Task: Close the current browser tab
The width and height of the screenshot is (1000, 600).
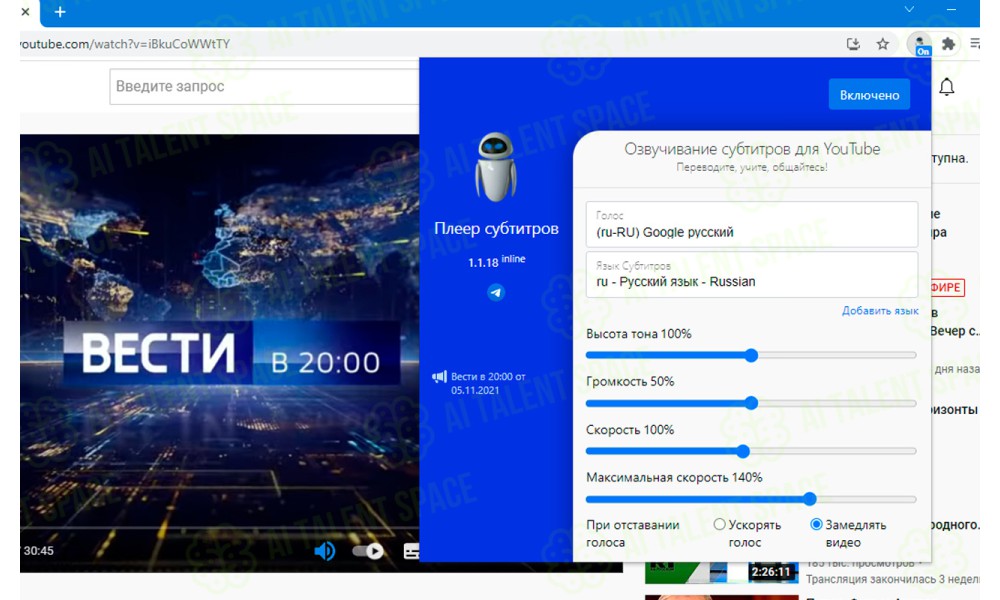Action: point(26,11)
